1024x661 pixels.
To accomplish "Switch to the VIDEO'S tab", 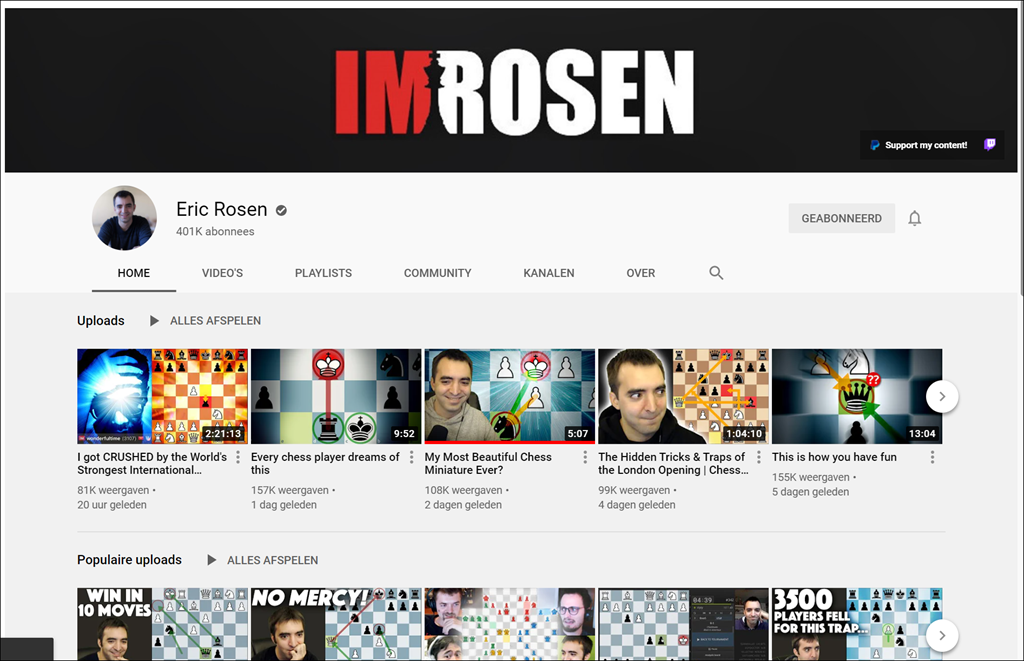I will (x=222, y=273).
